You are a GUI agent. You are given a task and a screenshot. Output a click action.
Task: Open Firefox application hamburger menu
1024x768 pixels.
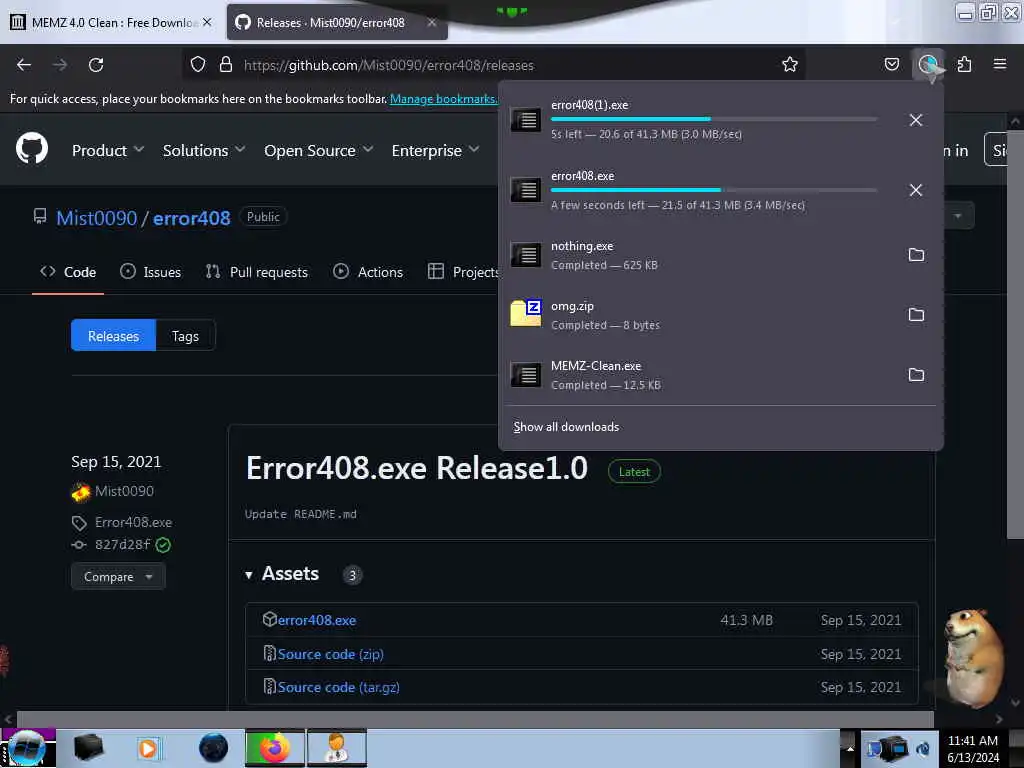click(x=999, y=64)
